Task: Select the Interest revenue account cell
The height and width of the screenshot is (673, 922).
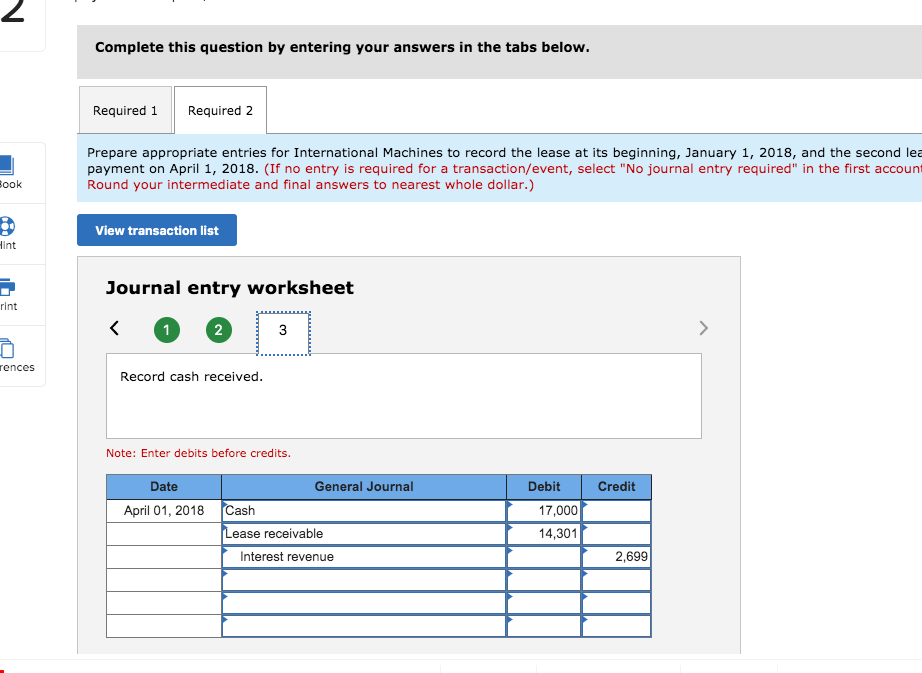Action: pos(363,556)
